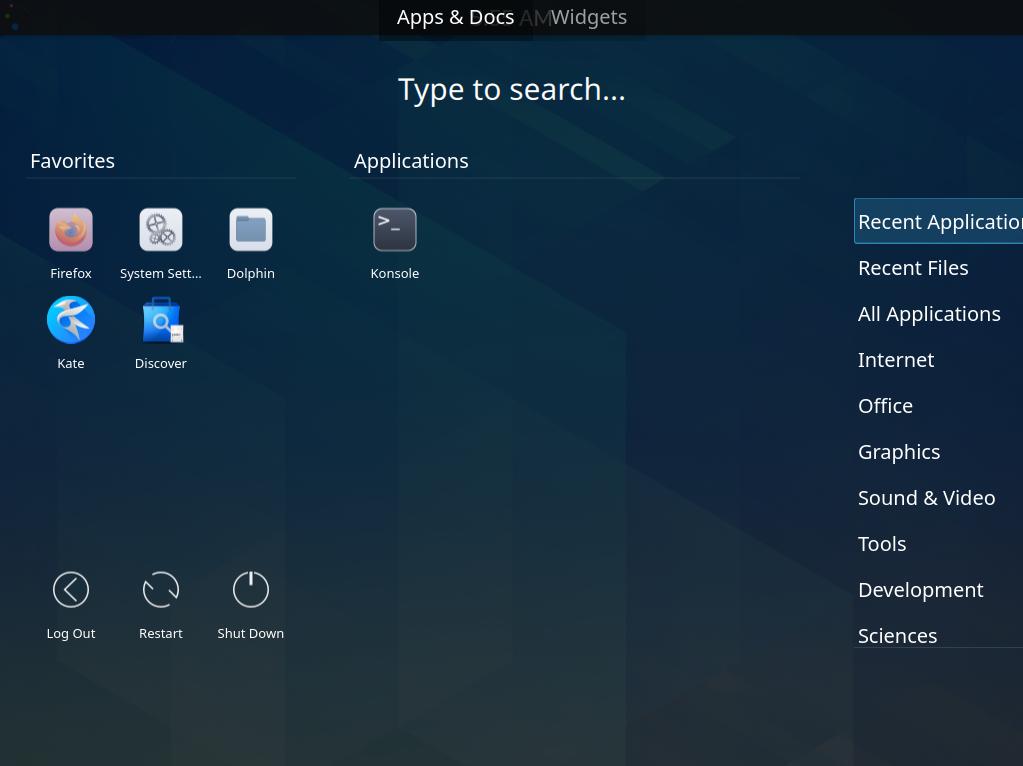Click the Restart icon
1023x766 pixels.
click(x=160, y=589)
